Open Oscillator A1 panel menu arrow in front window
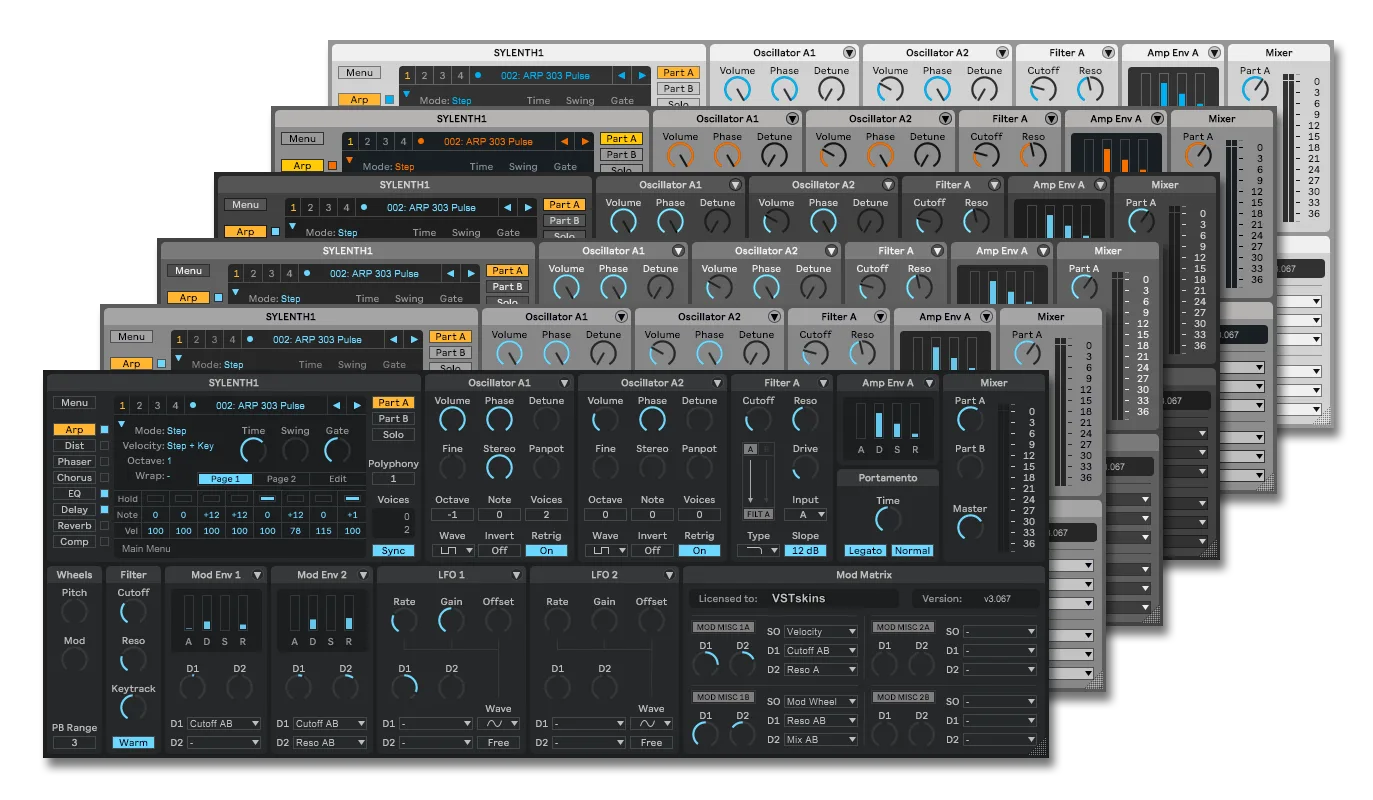The width and height of the screenshot is (1373, 800). point(564,383)
